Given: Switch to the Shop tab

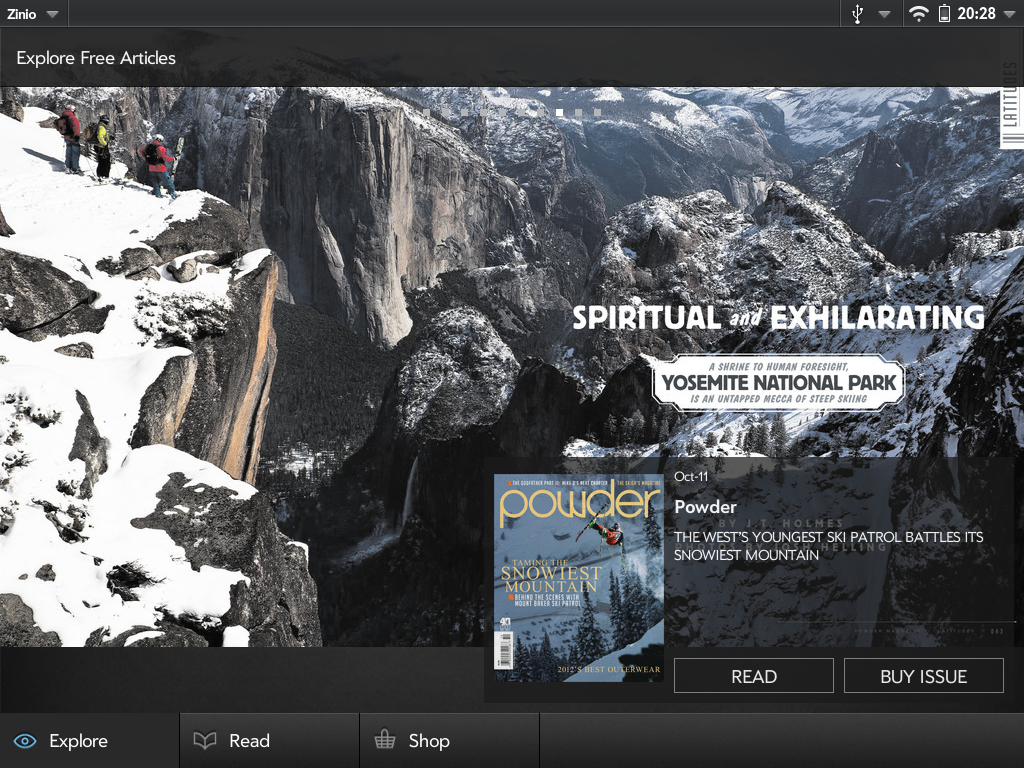Looking at the screenshot, I should [x=449, y=741].
